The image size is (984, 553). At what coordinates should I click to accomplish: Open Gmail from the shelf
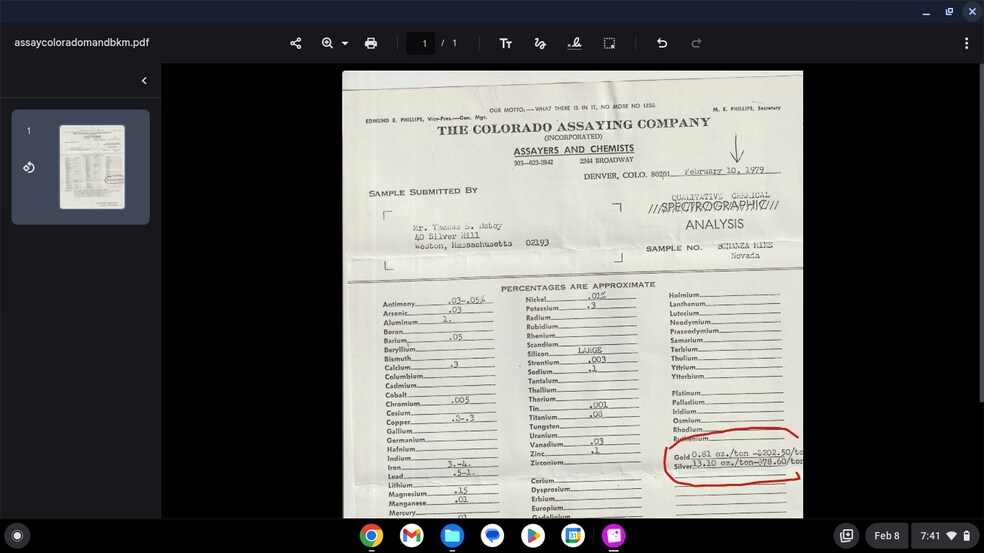412,535
